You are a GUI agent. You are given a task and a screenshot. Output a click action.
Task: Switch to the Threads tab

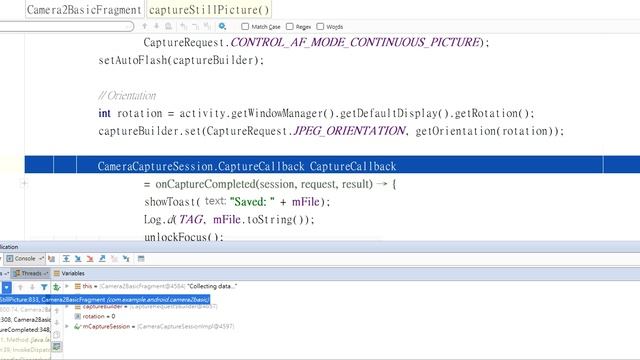[30, 273]
